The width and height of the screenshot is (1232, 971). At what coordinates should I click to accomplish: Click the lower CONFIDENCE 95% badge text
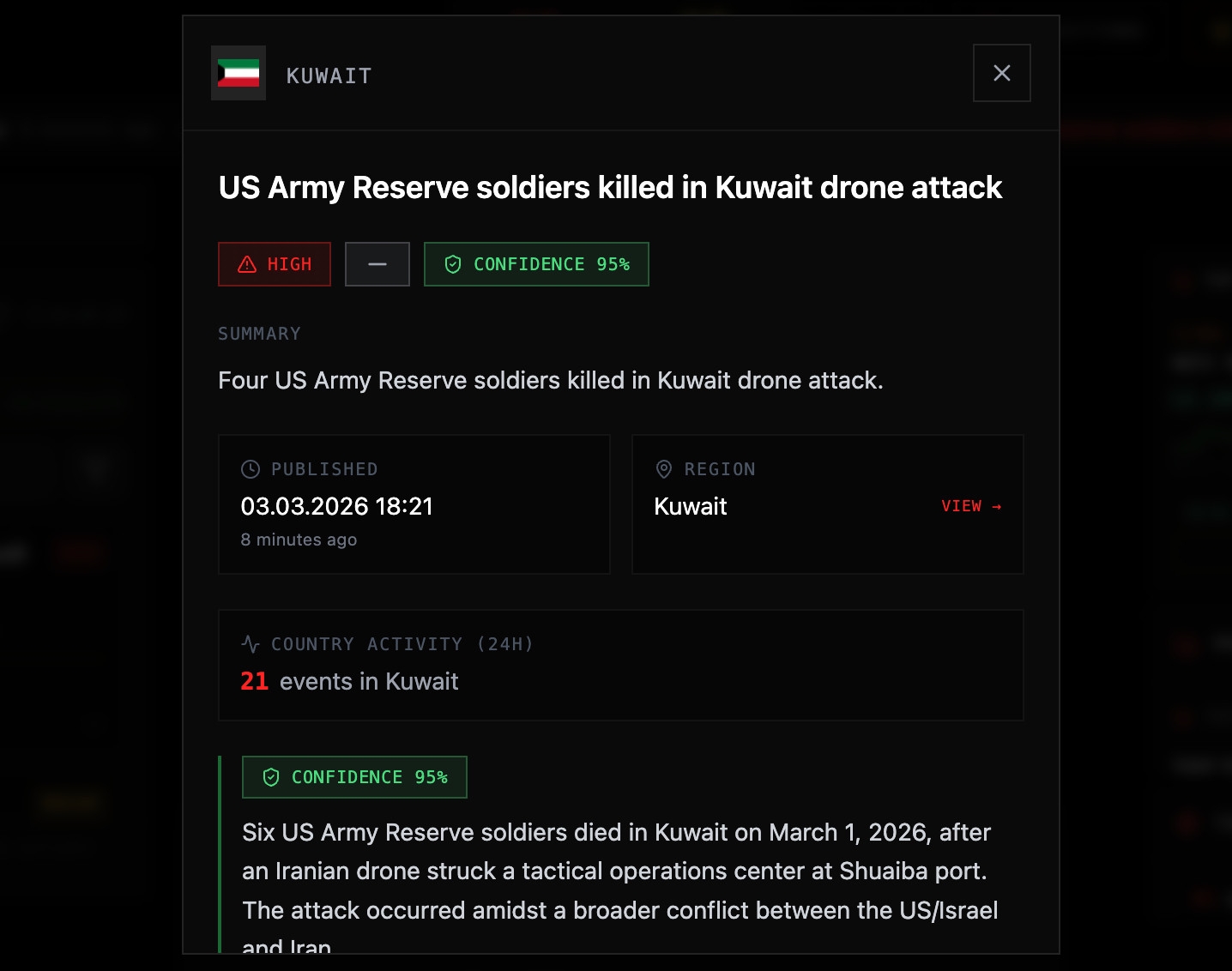point(370,777)
